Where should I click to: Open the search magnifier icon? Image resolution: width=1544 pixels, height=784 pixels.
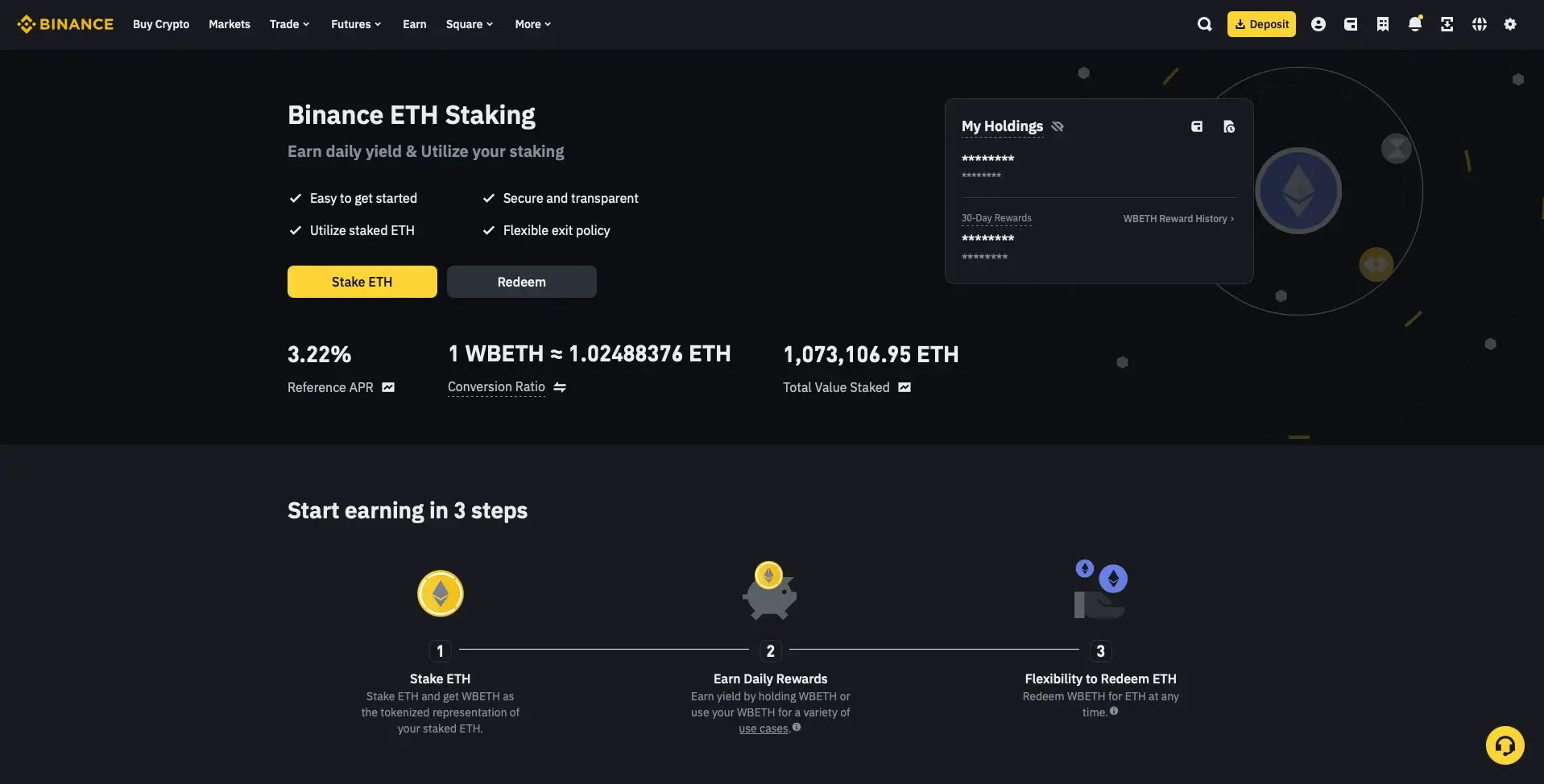pos(1204,24)
